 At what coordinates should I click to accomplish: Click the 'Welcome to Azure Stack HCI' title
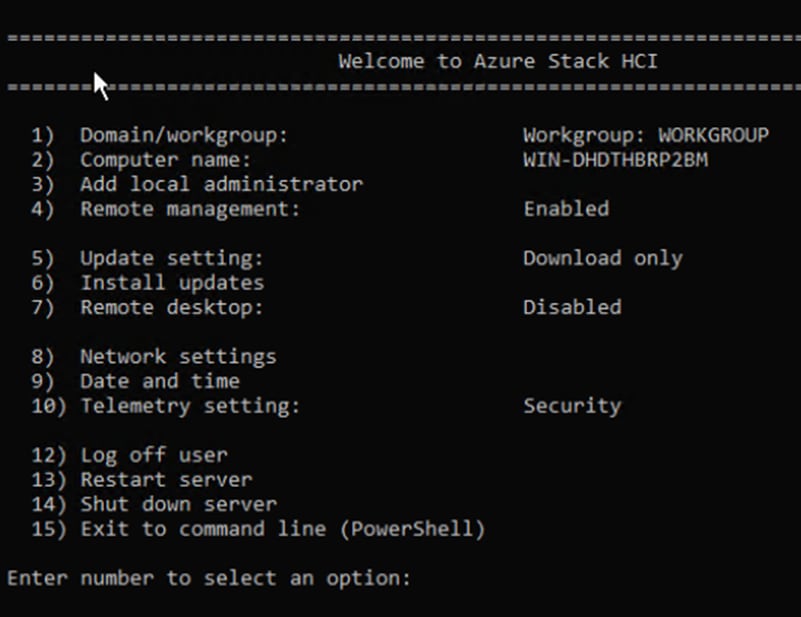[498, 61]
